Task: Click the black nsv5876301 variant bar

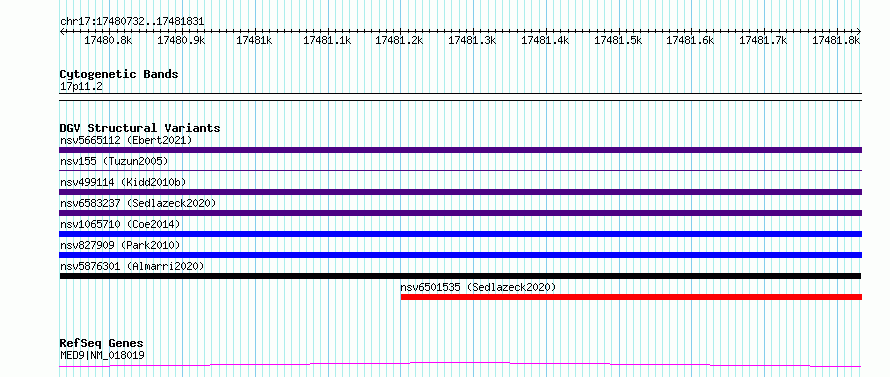Action: tap(460, 276)
